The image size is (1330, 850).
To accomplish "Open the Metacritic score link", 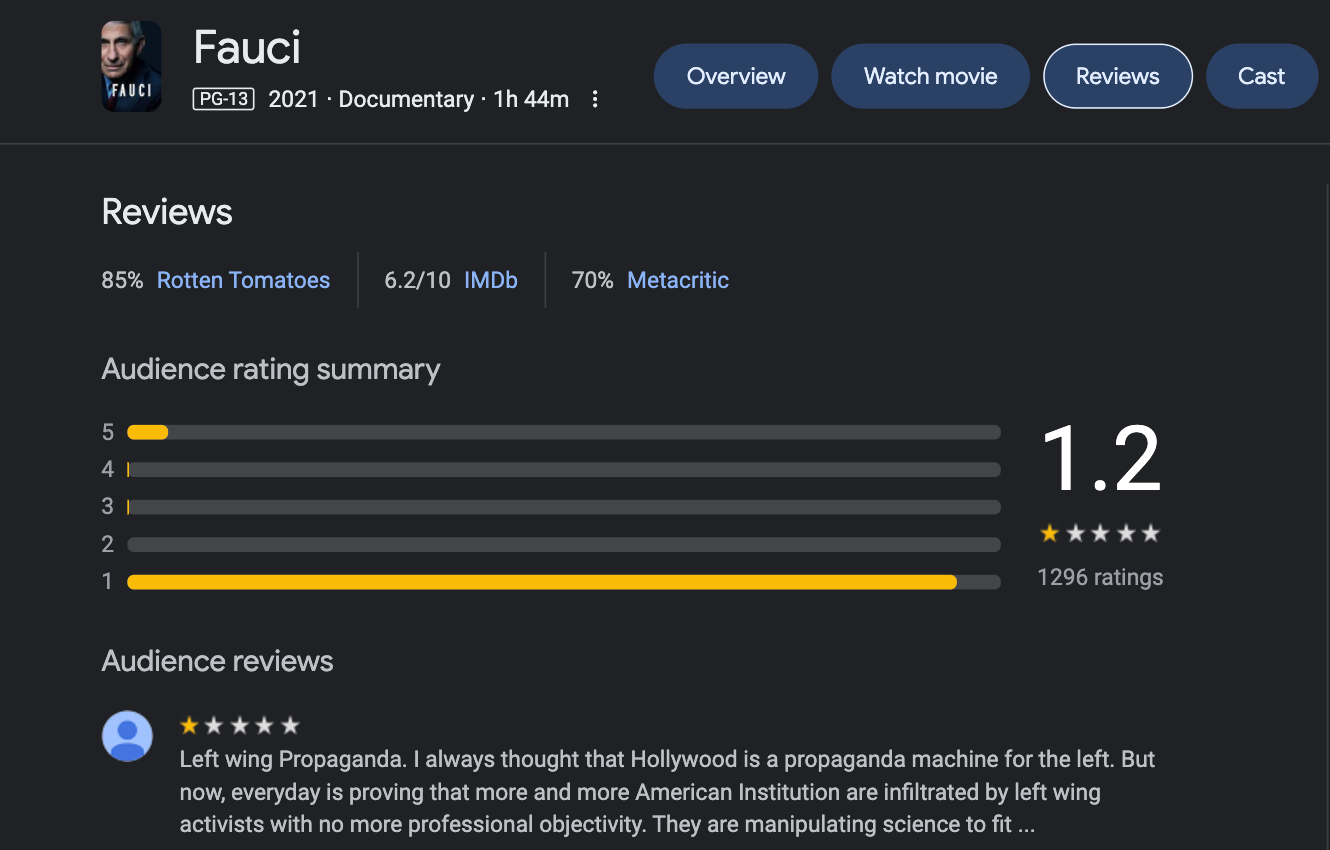I will (678, 280).
